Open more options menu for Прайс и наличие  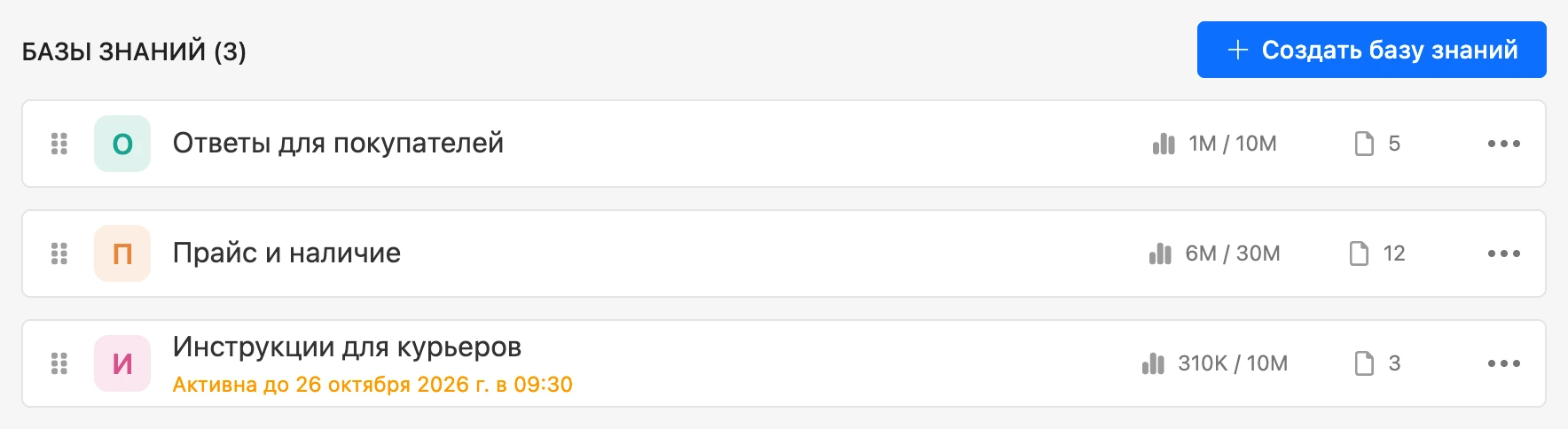[x=1504, y=253]
